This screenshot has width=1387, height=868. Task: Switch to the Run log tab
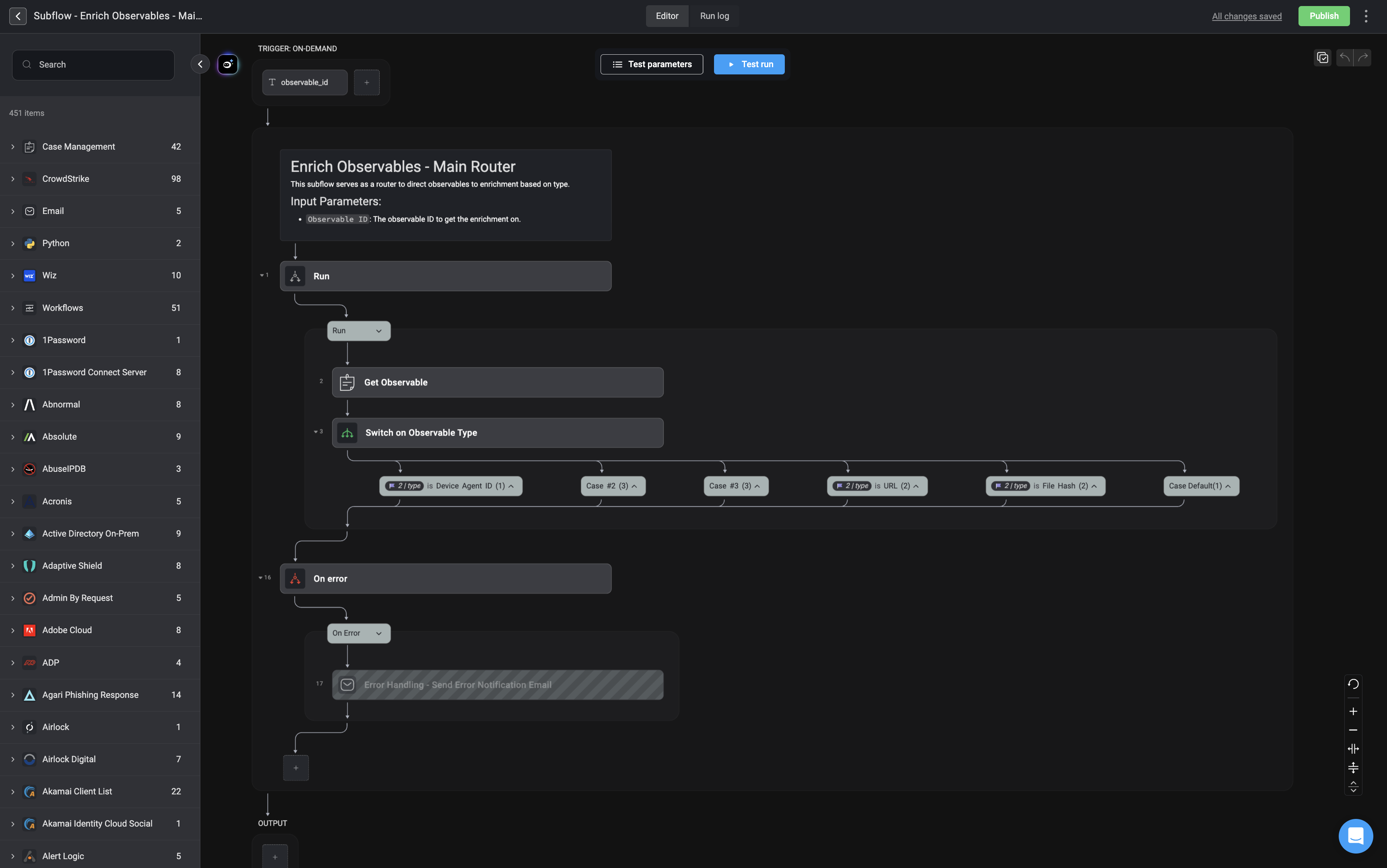[x=714, y=16]
